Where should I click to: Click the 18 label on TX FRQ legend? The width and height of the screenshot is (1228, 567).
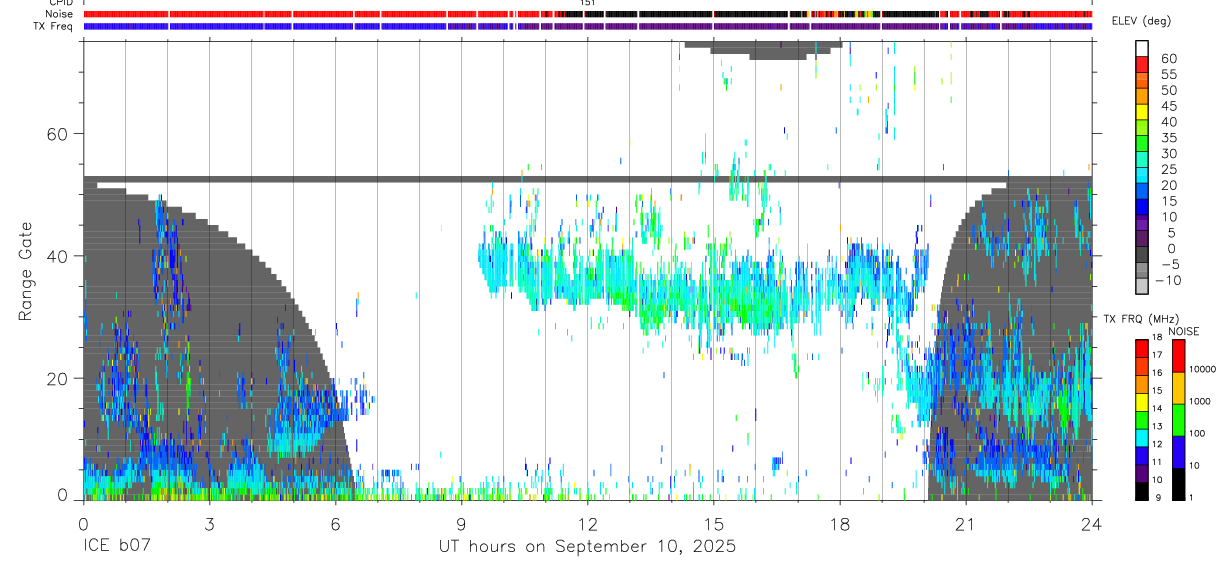tap(1156, 337)
